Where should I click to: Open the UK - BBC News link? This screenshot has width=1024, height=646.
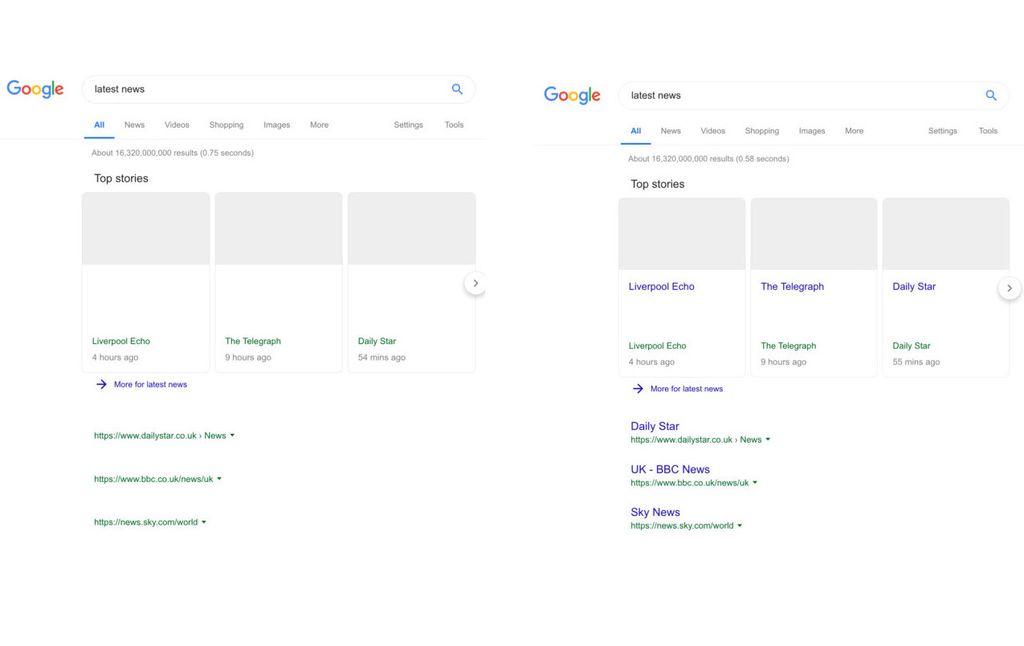pyautogui.click(x=670, y=469)
